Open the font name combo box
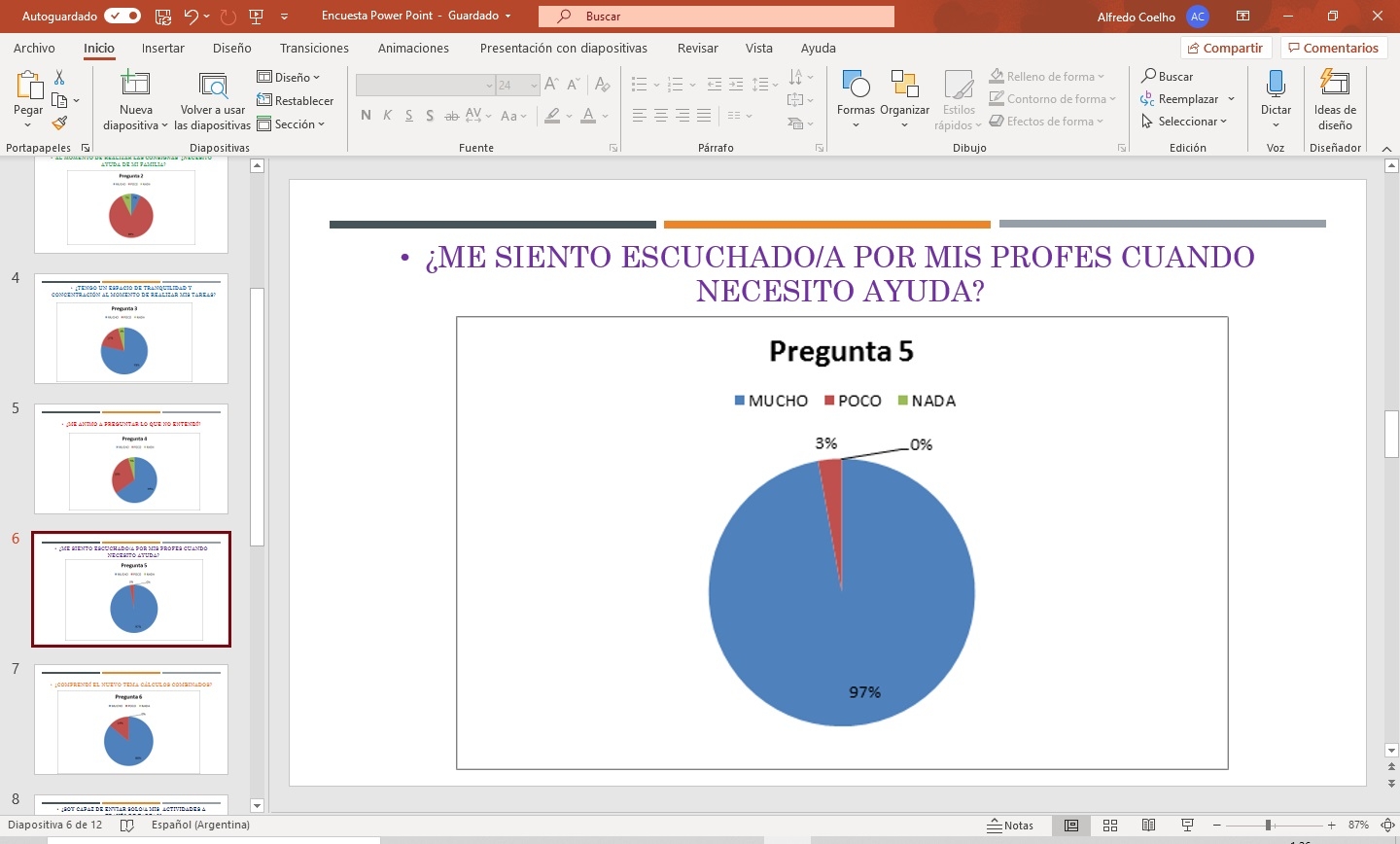Viewport: 1400px width, 844px height. pyautogui.click(x=426, y=85)
